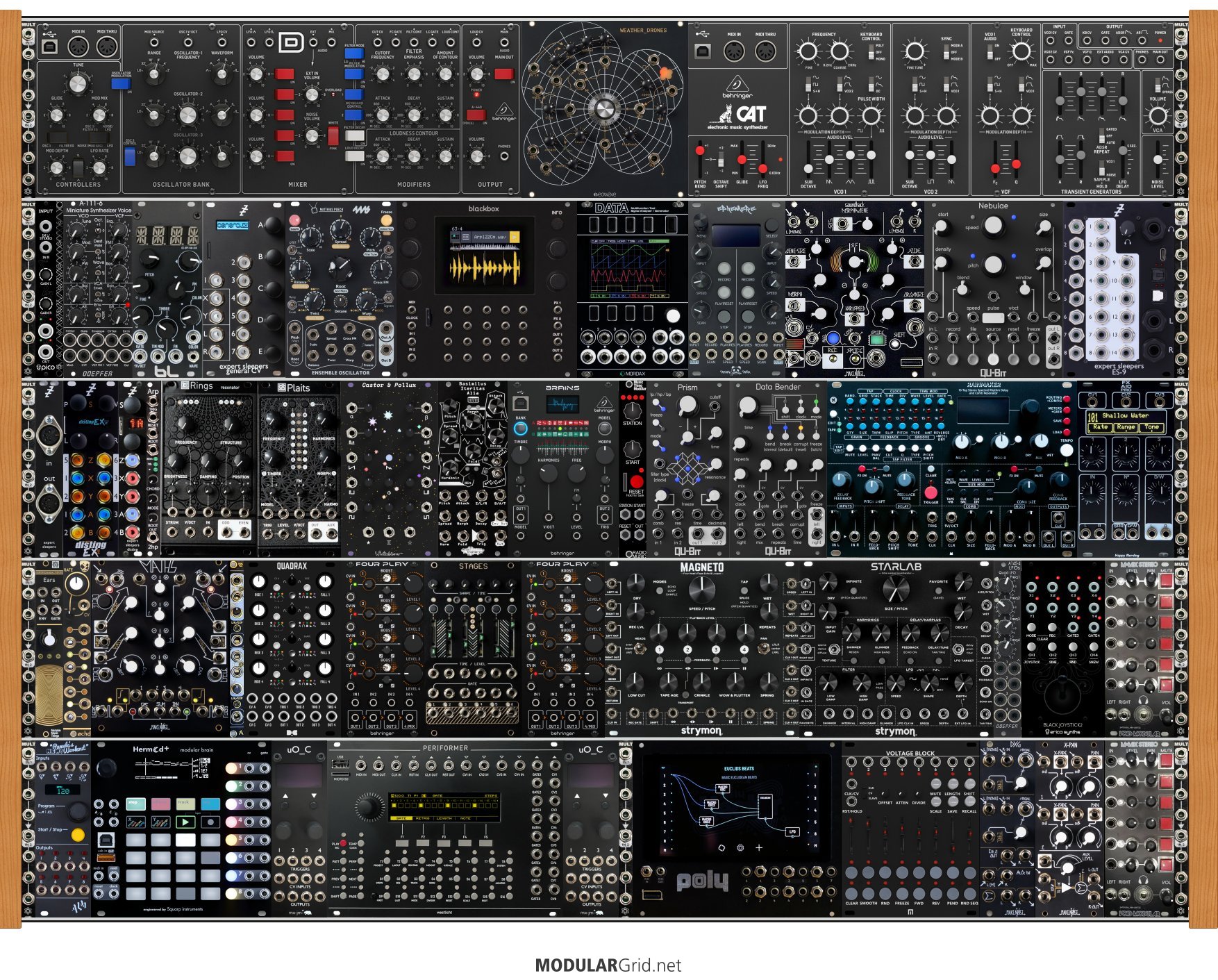Click the Cutoff Frequency knob on the D synth
The width and height of the screenshot is (1218, 980).
coord(383,73)
